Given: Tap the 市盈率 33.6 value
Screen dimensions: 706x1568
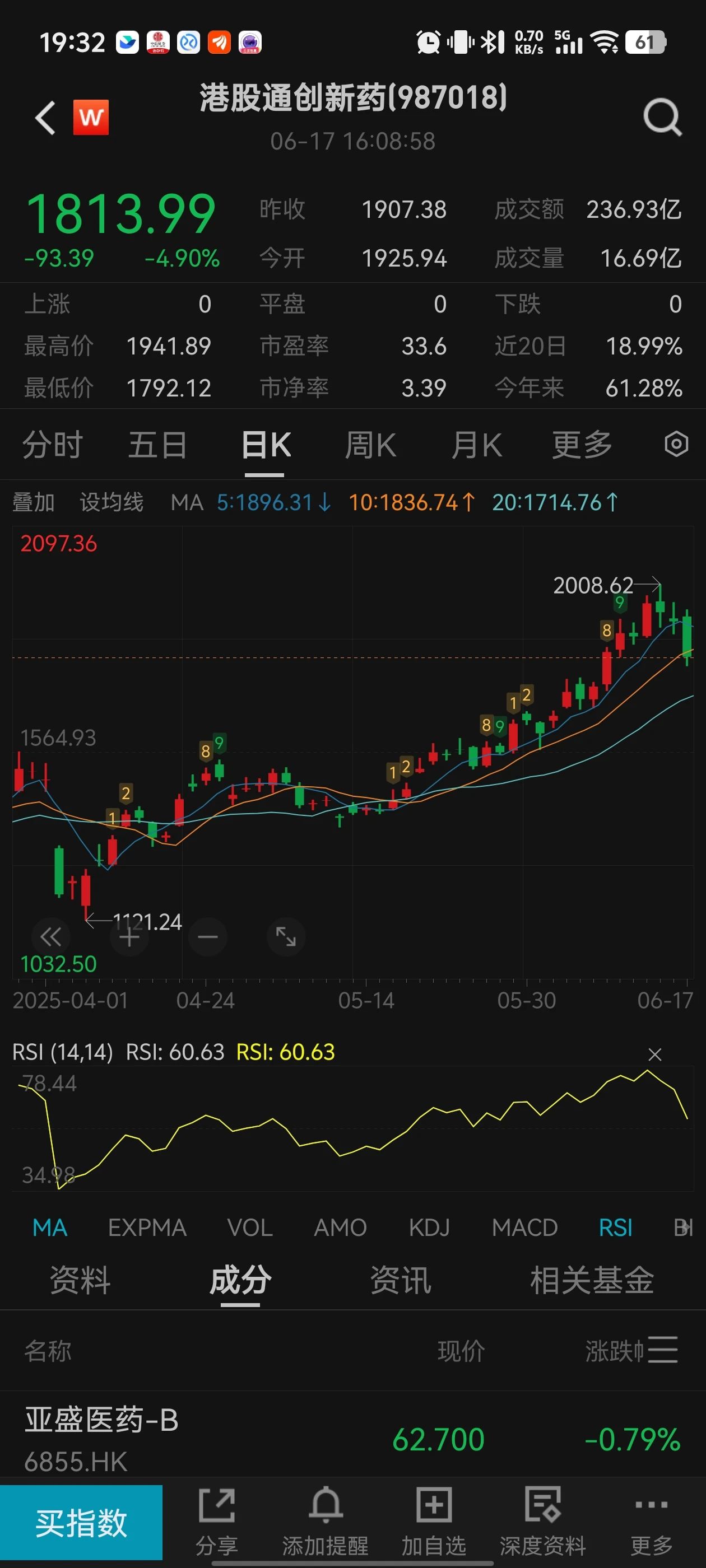Looking at the screenshot, I should coord(424,346).
